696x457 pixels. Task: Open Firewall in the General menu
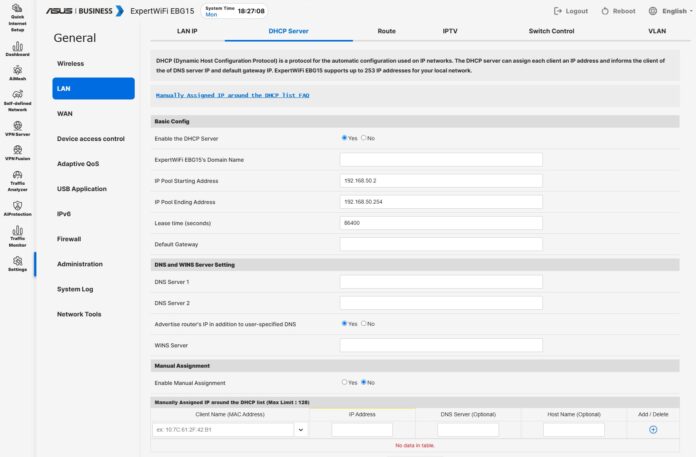pos(69,239)
